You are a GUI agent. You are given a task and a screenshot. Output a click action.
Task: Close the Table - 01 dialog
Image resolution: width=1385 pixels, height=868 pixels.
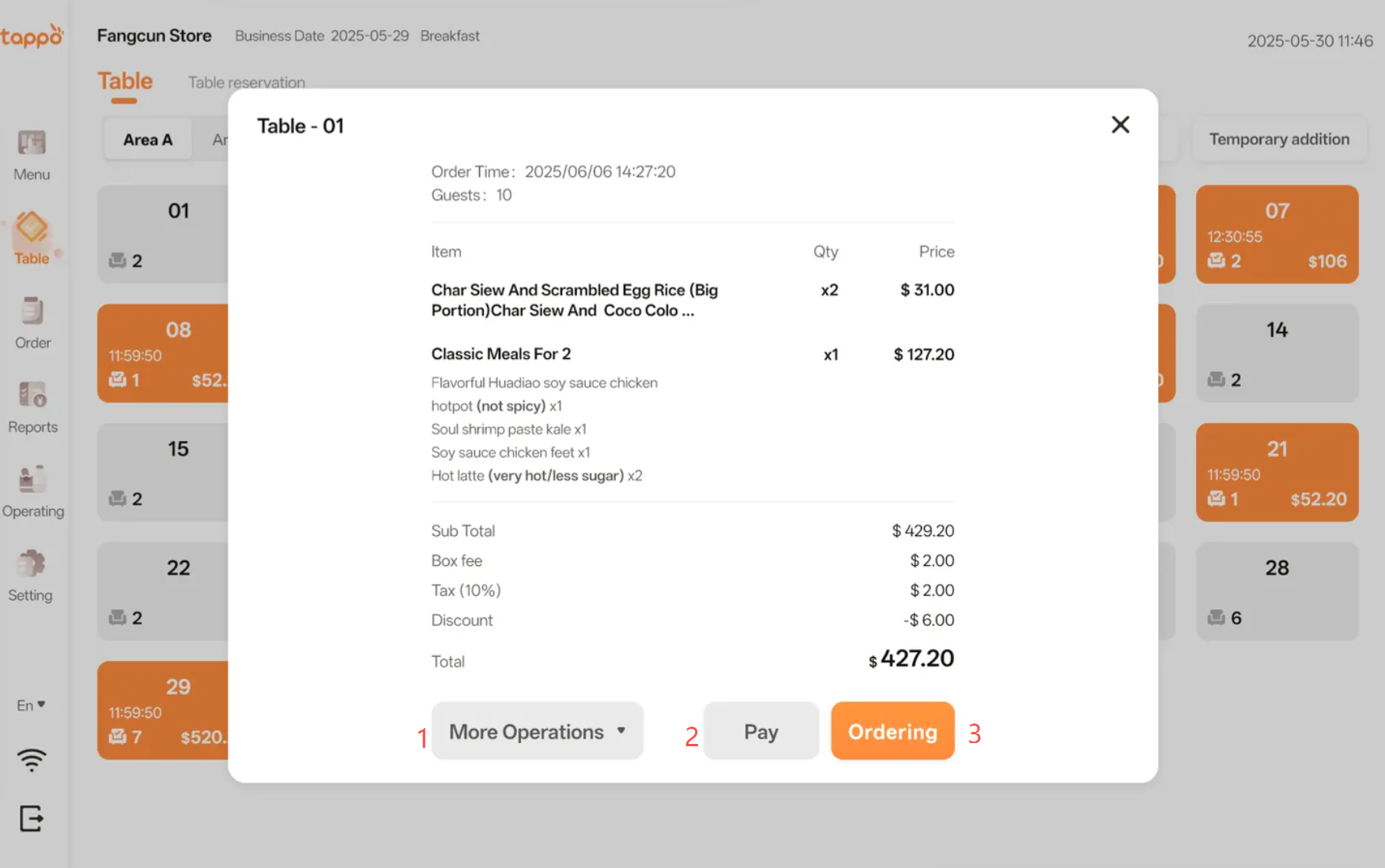click(1119, 125)
